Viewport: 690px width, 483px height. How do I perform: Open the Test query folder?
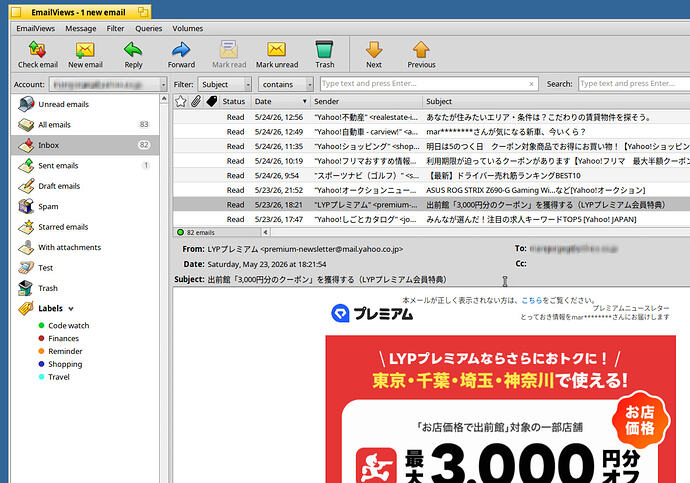click(x=85, y=267)
